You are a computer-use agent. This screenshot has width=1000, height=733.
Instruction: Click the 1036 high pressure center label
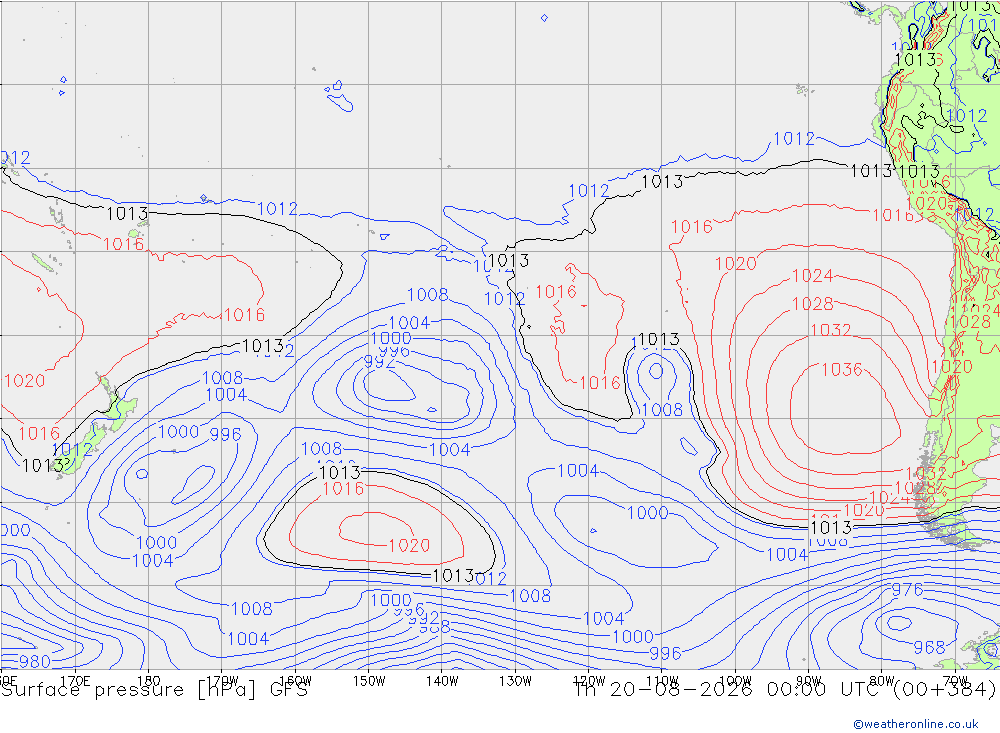(841, 369)
